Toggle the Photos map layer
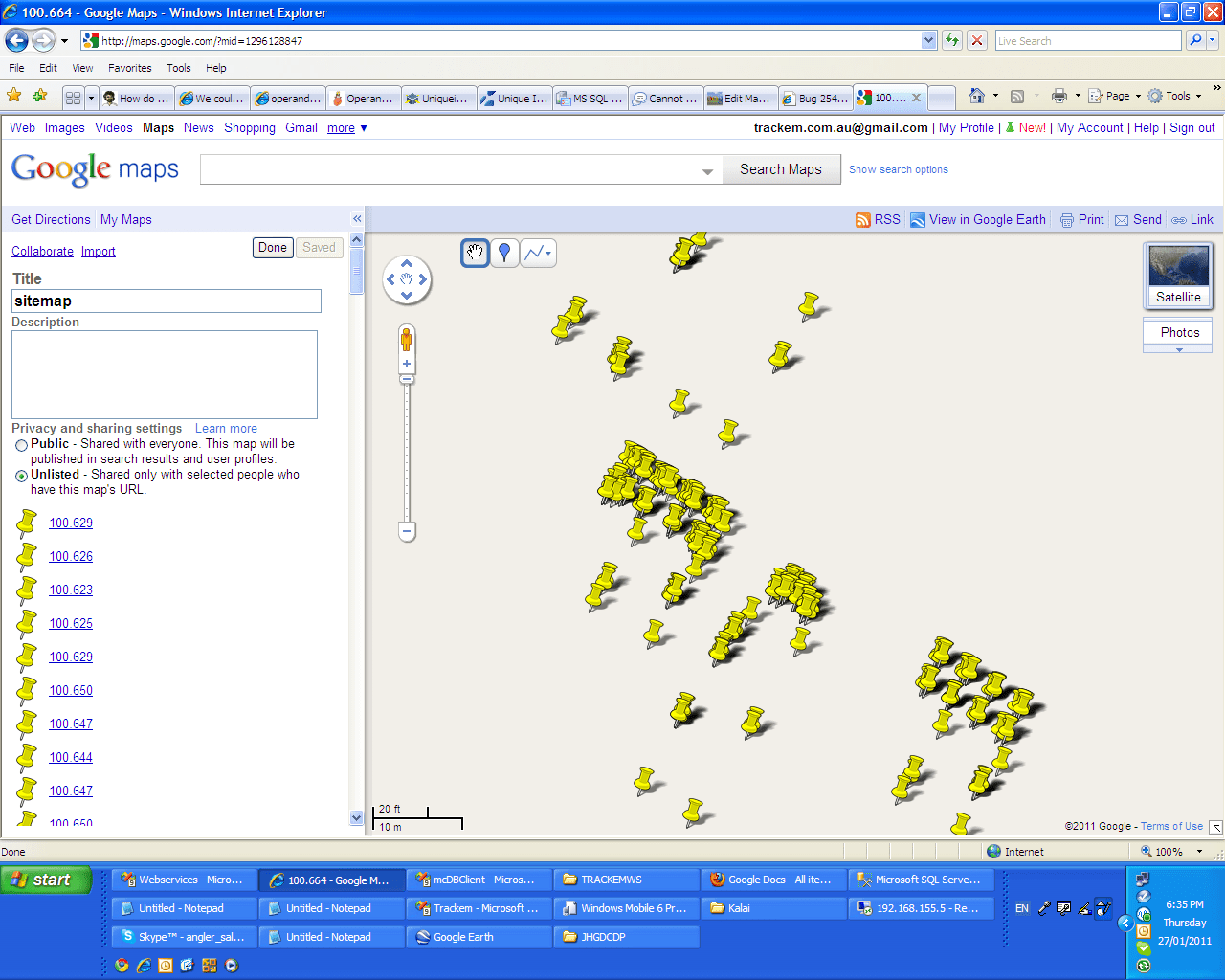This screenshot has height=980, width=1225. (x=1178, y=332)
